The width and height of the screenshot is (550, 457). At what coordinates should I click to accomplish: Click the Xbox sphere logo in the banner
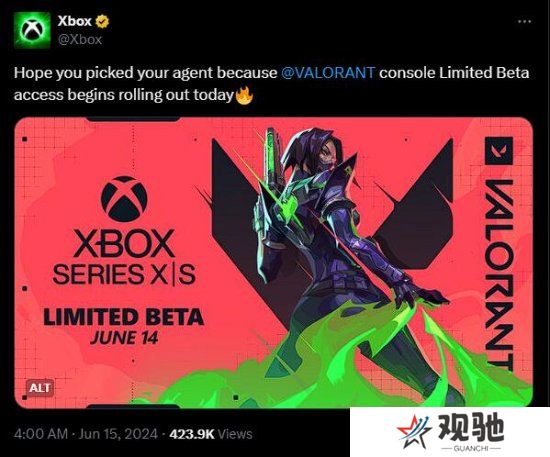click(x=124, y=199)
